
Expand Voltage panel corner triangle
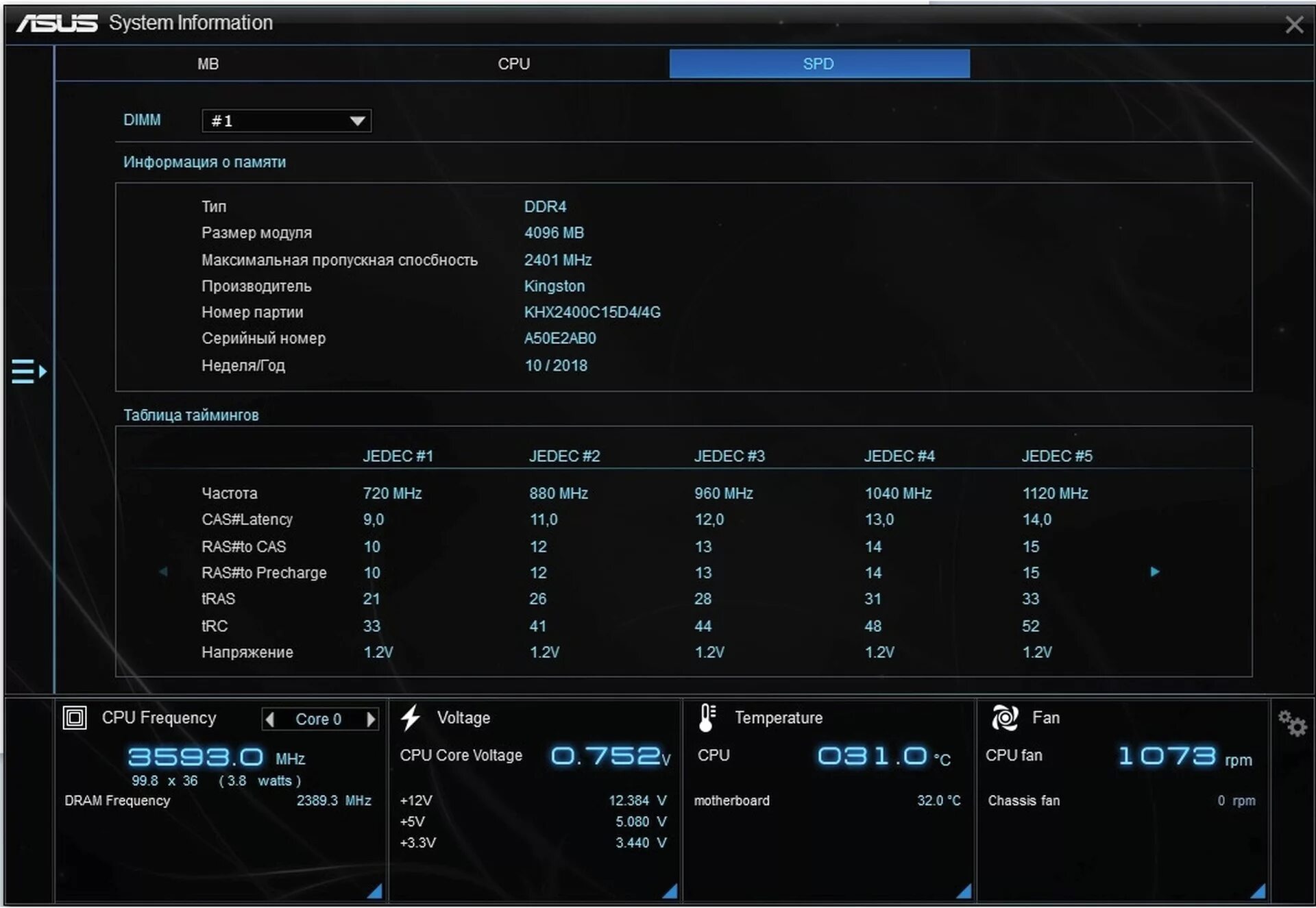pyautogui.click(x=670, y=890)
